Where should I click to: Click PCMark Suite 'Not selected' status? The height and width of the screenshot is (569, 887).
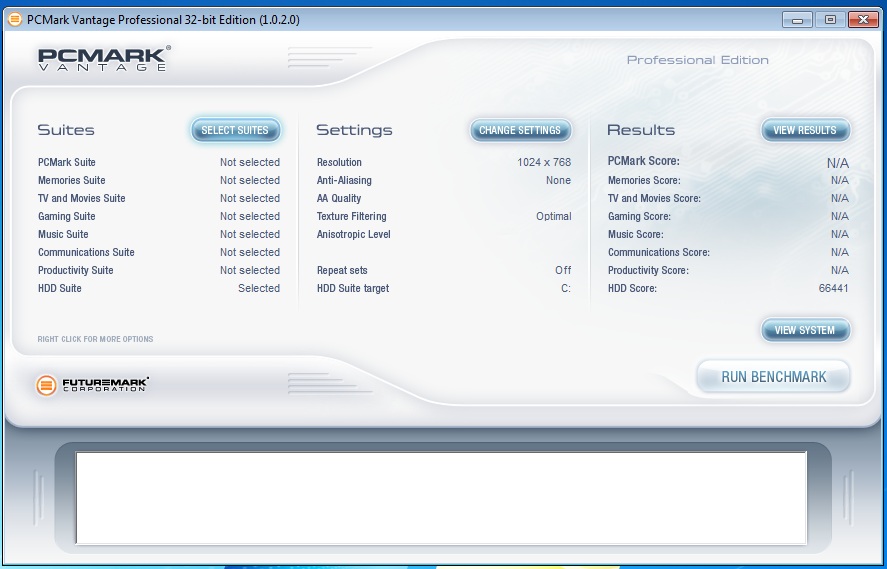tap(250, 162)
